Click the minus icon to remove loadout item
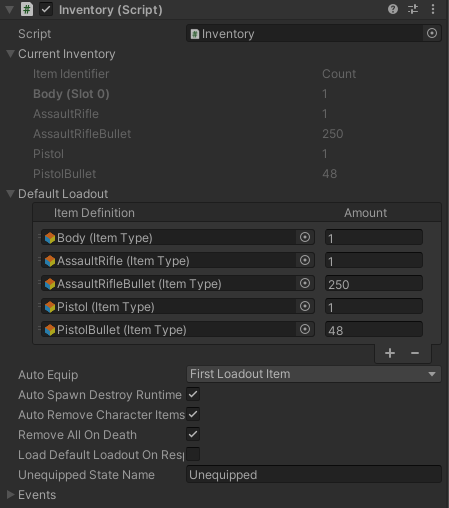The height and width of the screenshot is (508, 449). pos(415,353)
